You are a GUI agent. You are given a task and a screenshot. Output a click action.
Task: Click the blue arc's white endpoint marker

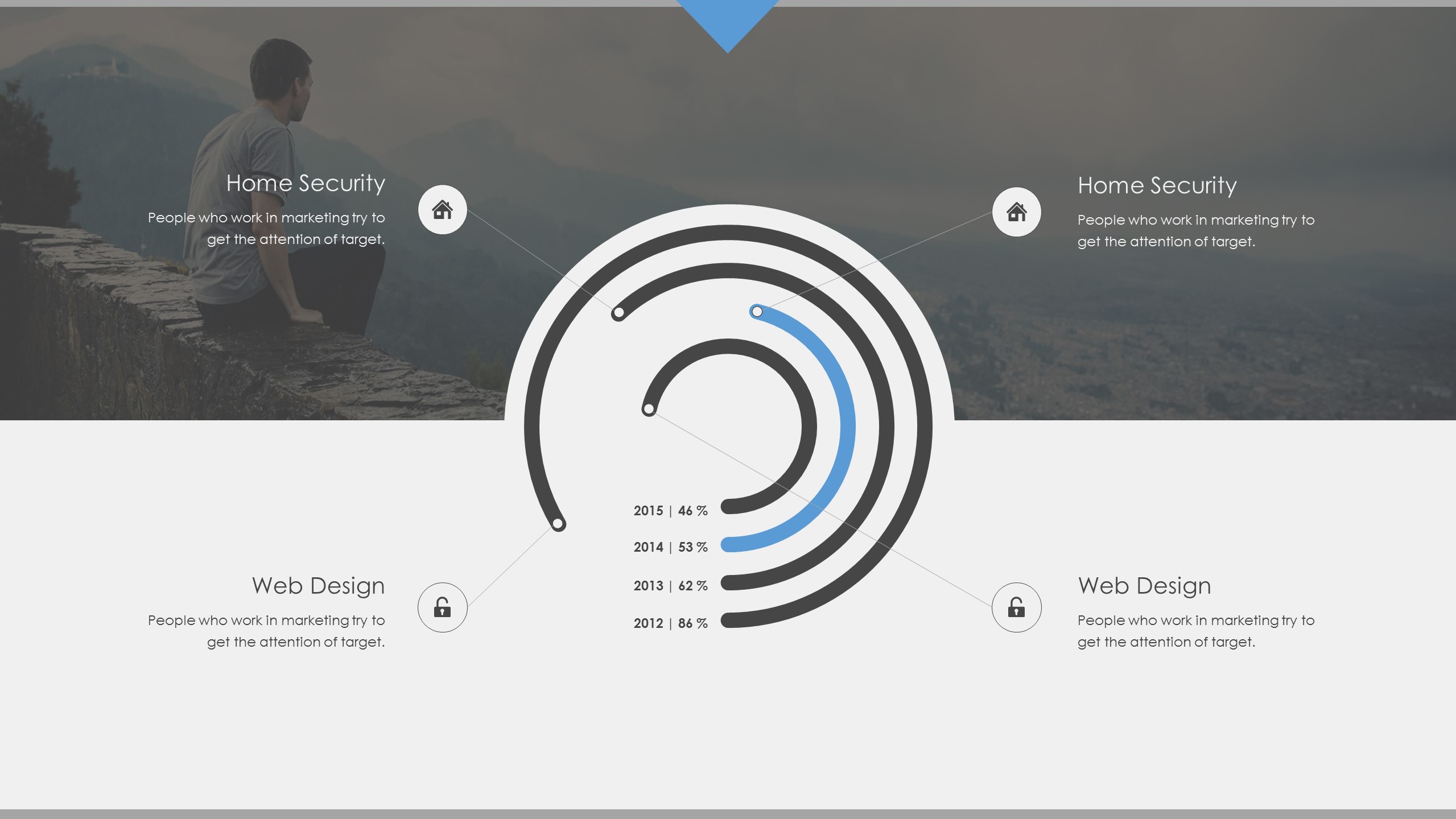pos(757,311)
